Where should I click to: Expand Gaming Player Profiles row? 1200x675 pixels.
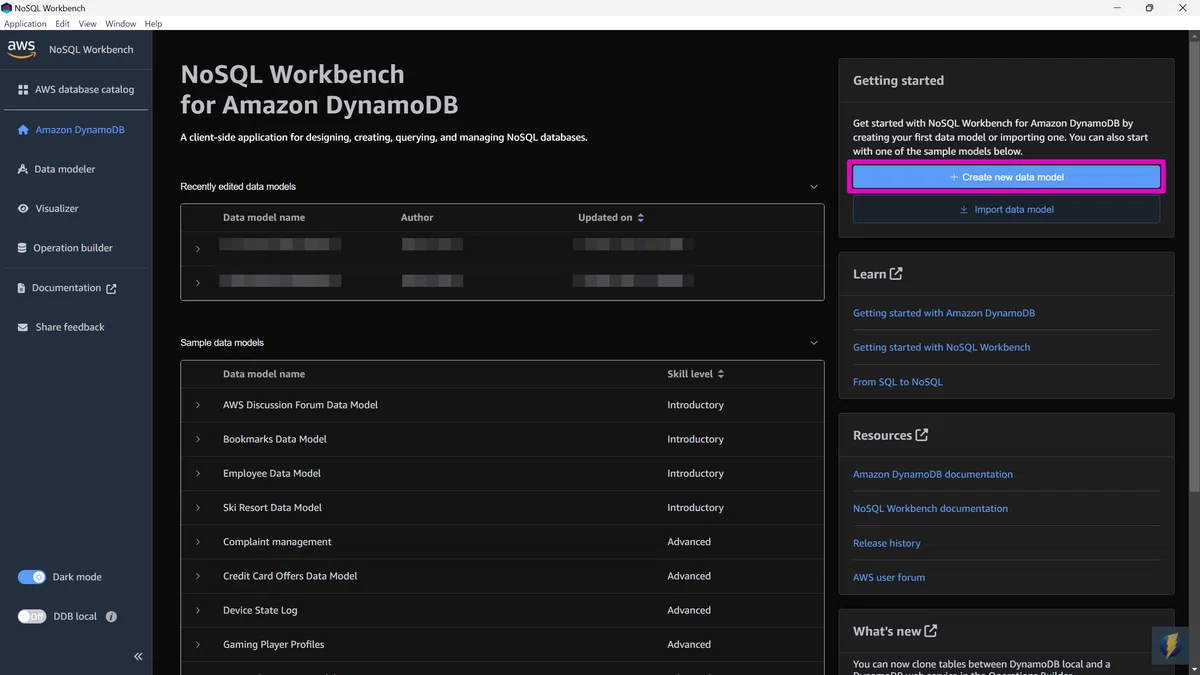pyautogui.click(x=198, y=645)
